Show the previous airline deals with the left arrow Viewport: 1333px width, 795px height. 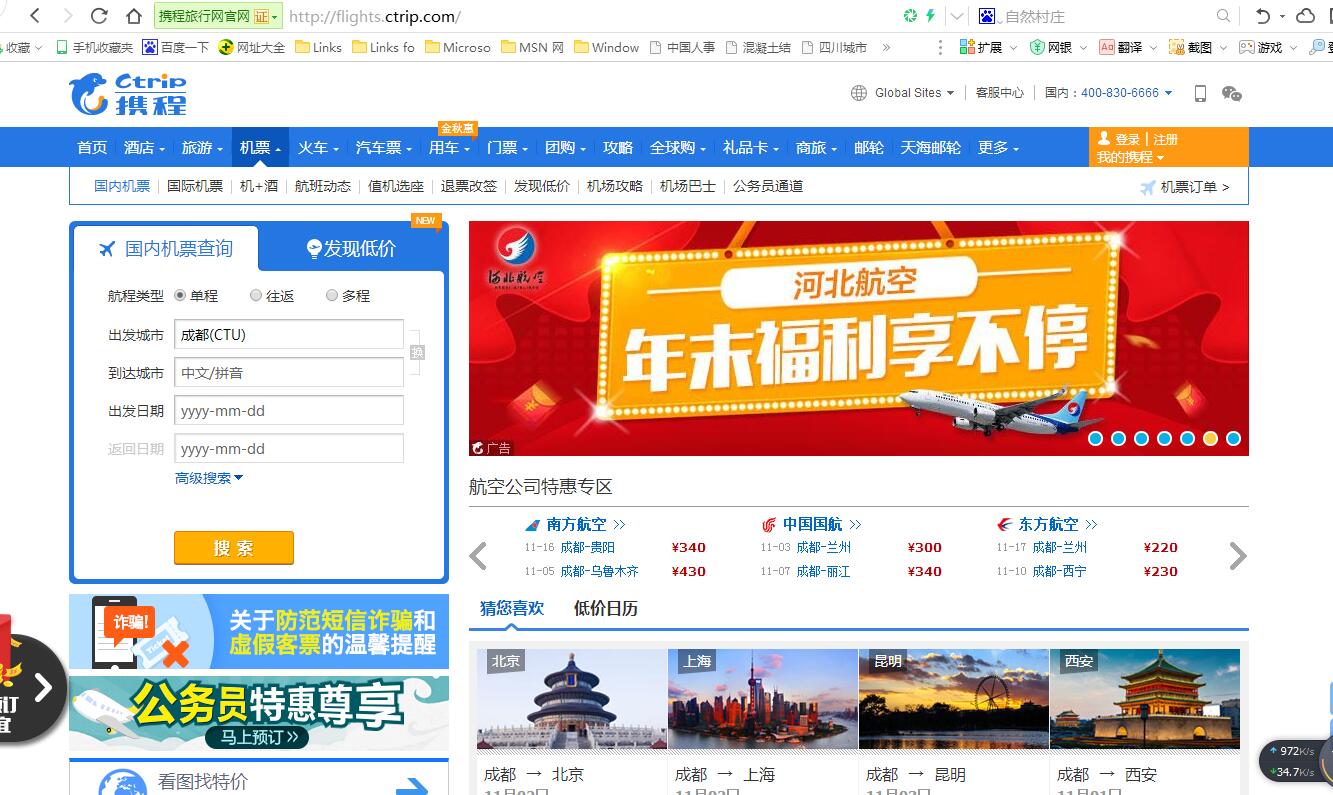pyautogui.click(x=478, y=556)
